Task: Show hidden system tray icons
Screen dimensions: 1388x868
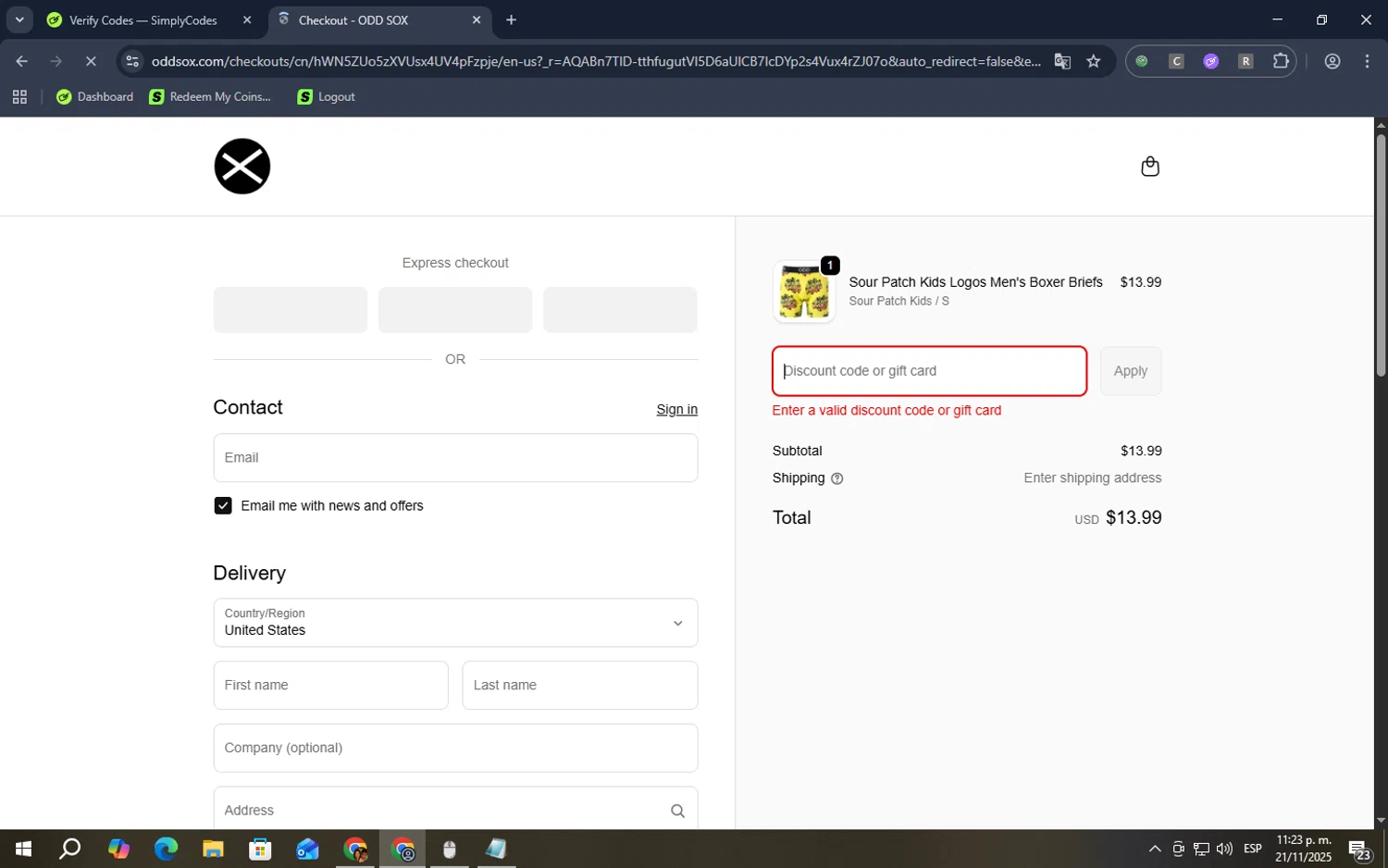Action: point(1155,849)
